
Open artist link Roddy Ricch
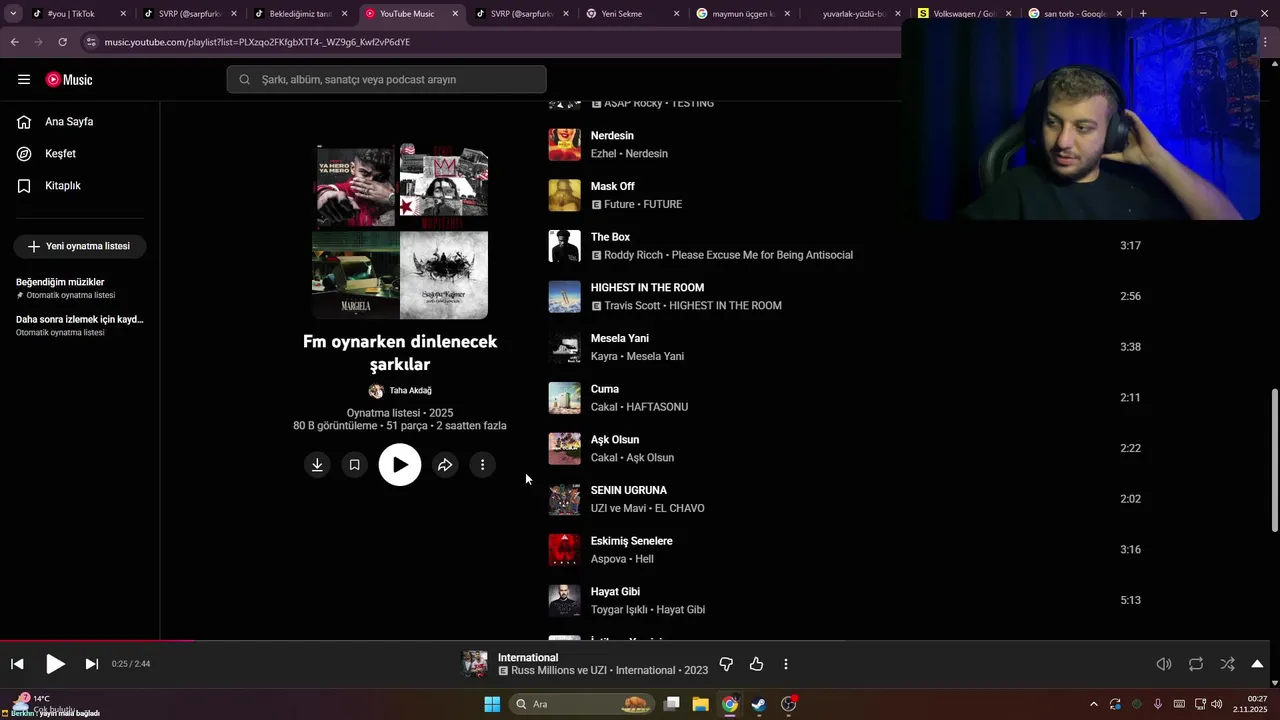pos(633,255)
